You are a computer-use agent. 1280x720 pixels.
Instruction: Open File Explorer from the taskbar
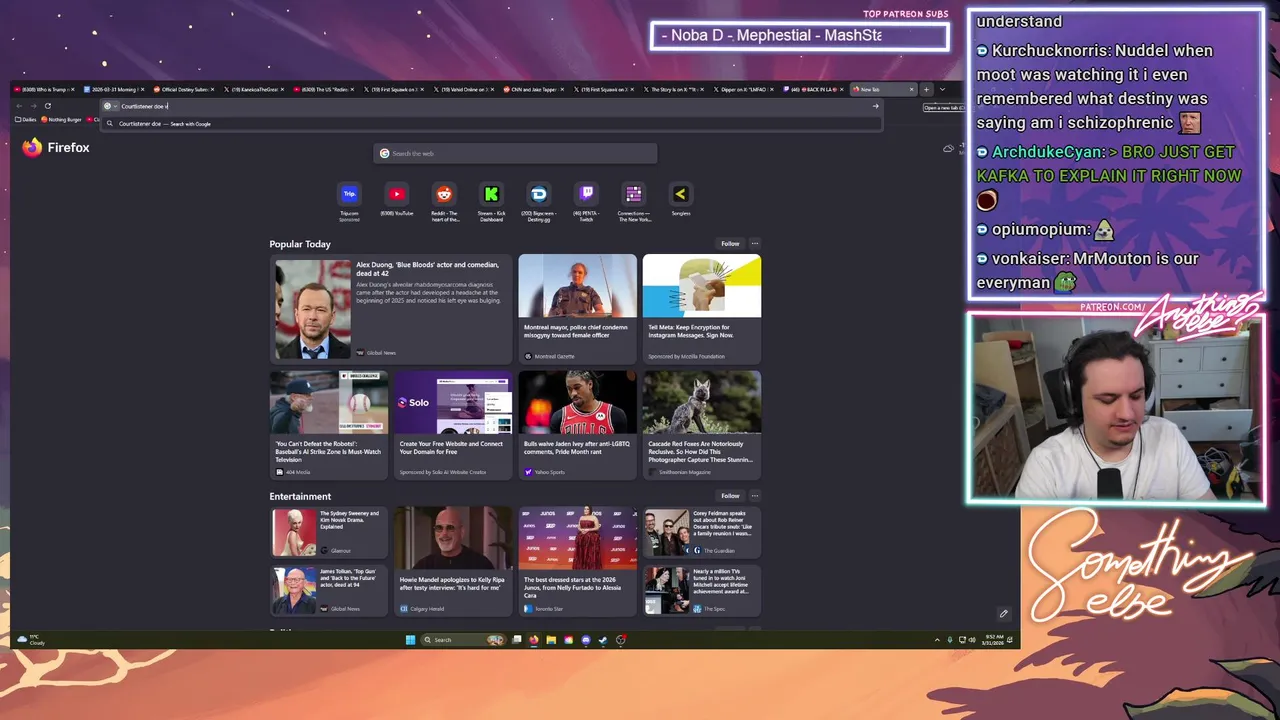(x=551, y=640)
